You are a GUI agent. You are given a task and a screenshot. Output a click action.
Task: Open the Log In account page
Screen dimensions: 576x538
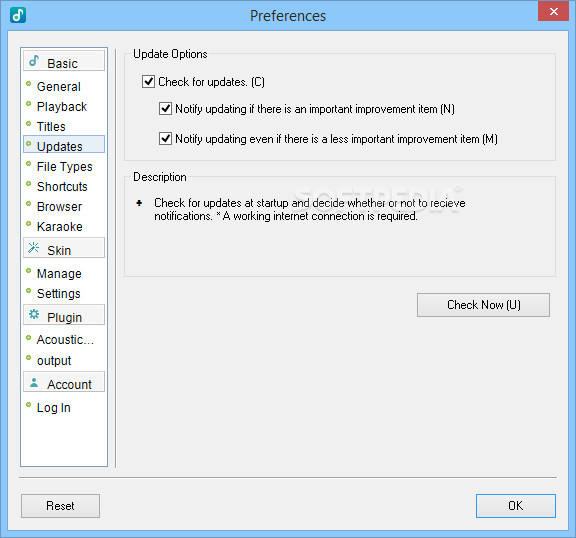54,408
